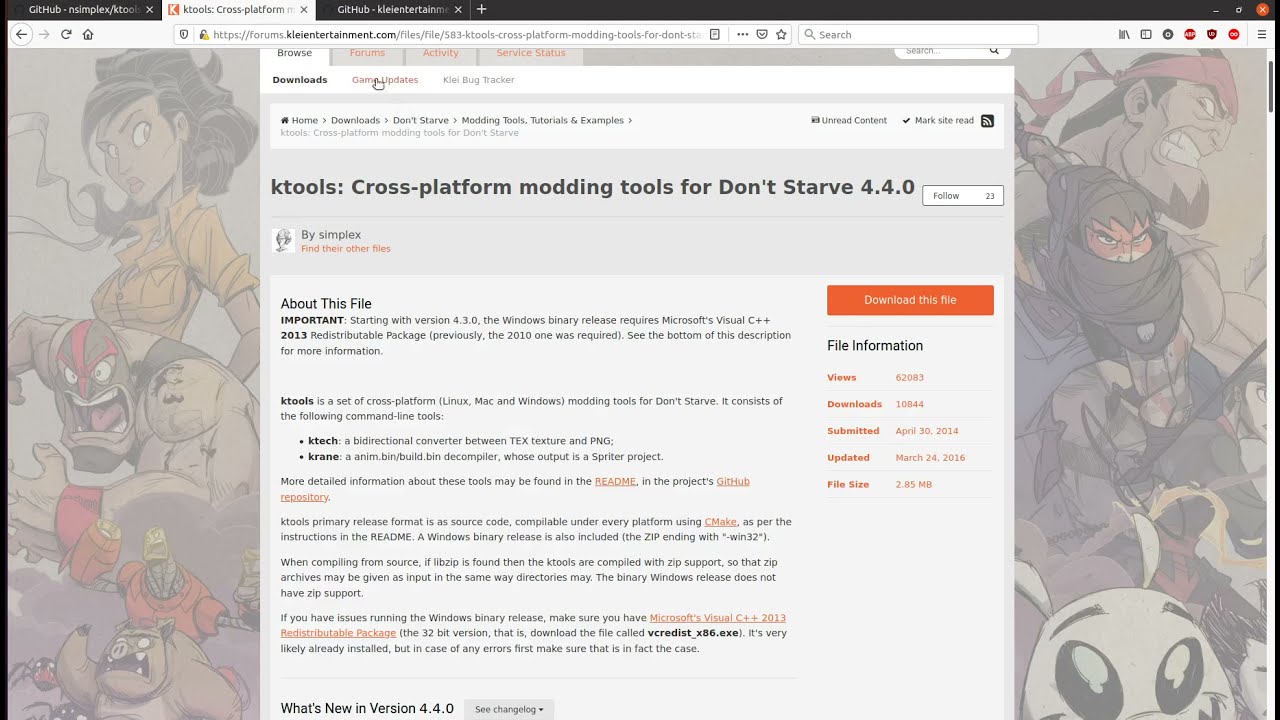The height and width of the screenshot is (720, 1280).
Task: Click the site security shield icon
Action: tap(183, 34)
